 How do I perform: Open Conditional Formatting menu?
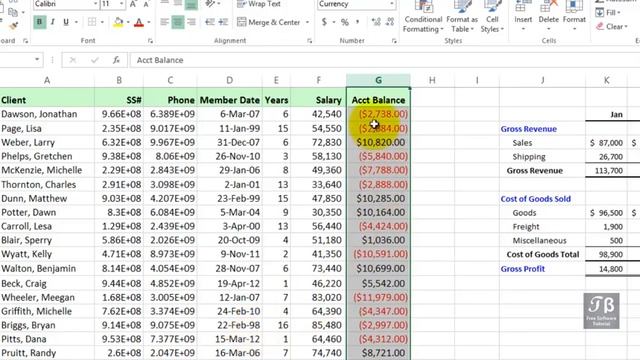coord(423,17)
